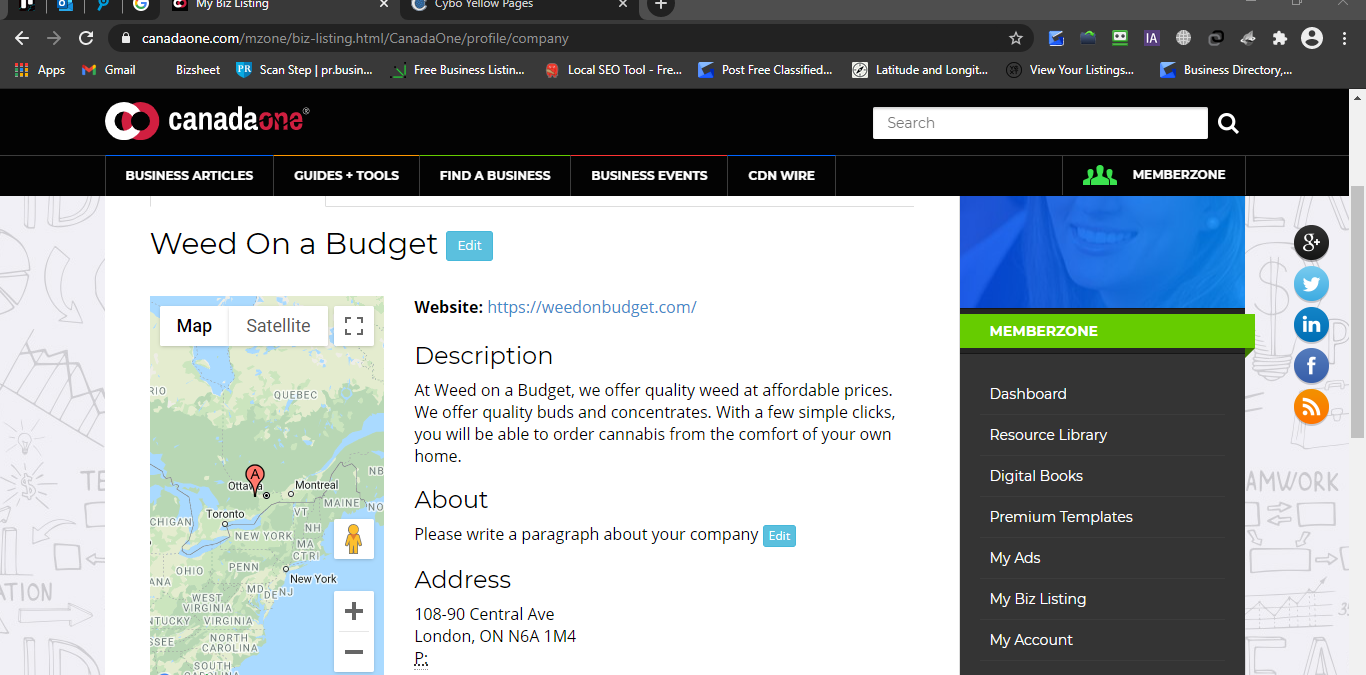Open CDN Wire menu

pyautogui.click(x=781, y=175)
